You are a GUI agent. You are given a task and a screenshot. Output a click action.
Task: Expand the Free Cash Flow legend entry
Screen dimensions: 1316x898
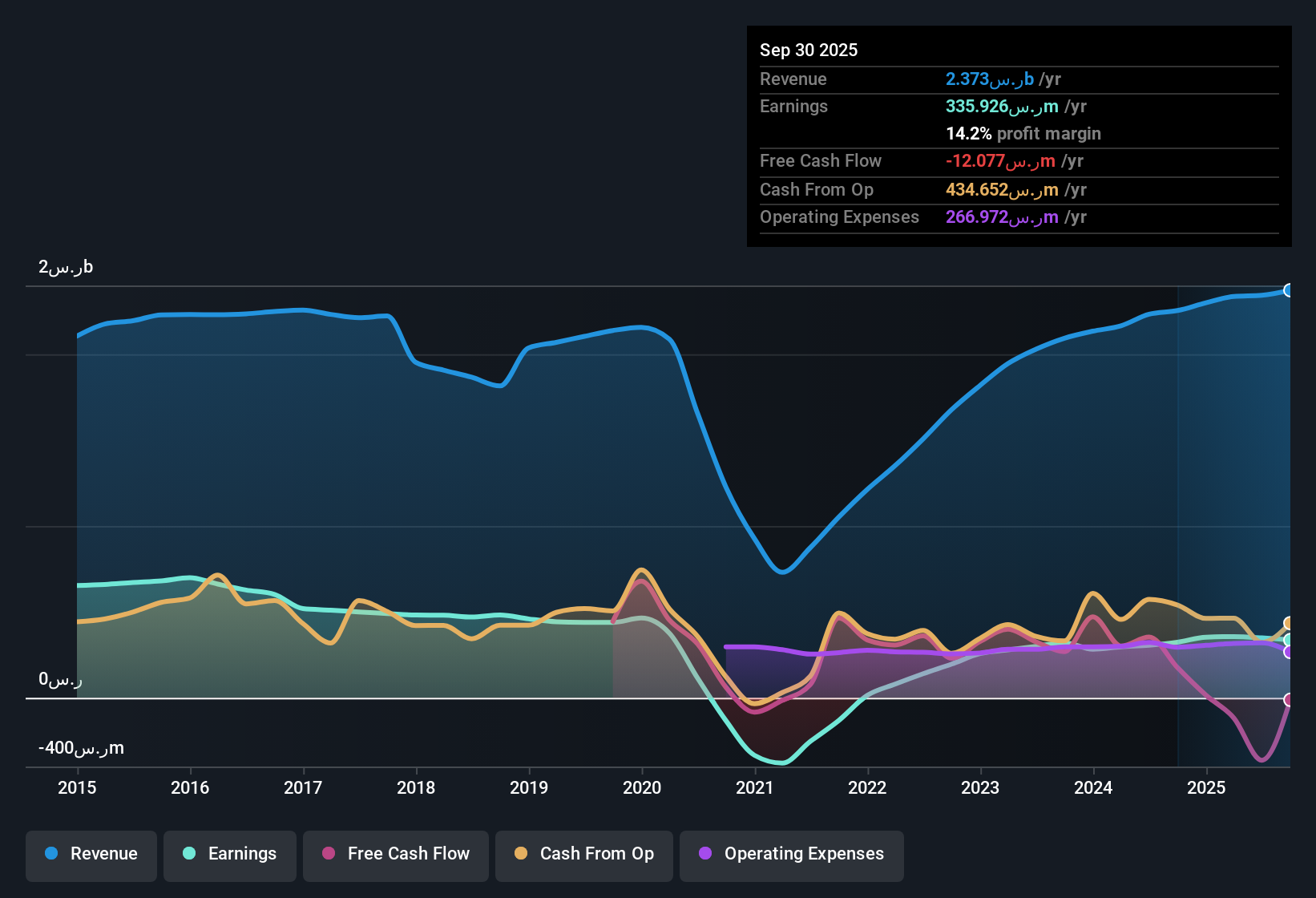395,854
